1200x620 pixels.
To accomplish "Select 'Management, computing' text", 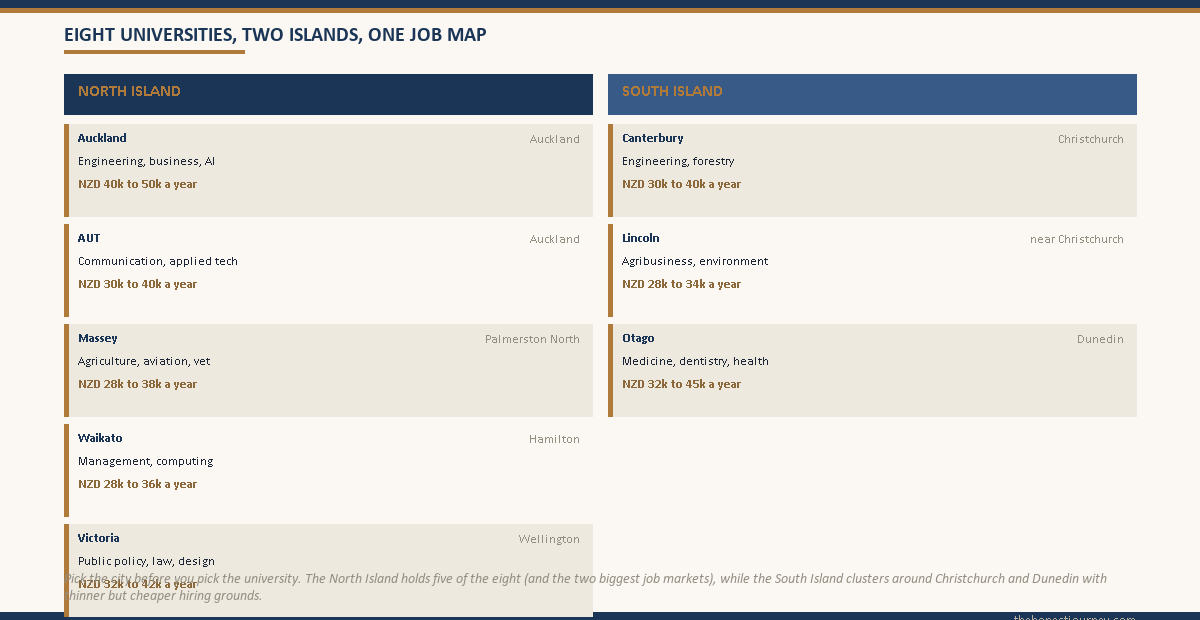I will click(x=146, y=461).
